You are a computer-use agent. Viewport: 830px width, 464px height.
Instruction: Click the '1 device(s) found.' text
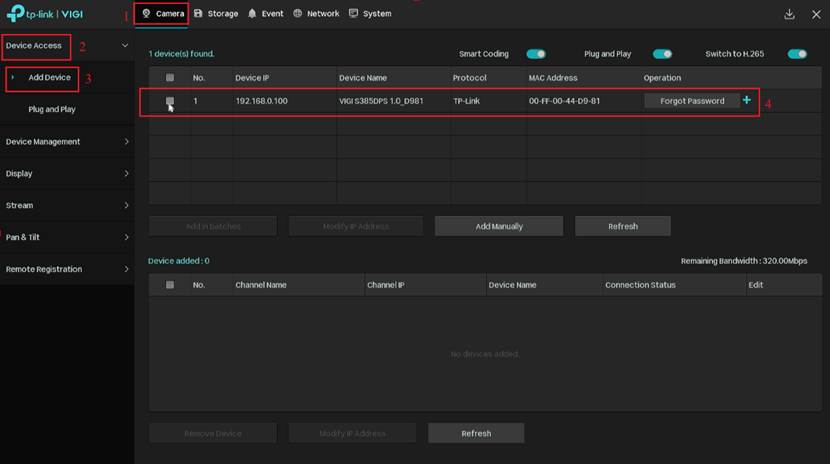[x=182, y=54]
